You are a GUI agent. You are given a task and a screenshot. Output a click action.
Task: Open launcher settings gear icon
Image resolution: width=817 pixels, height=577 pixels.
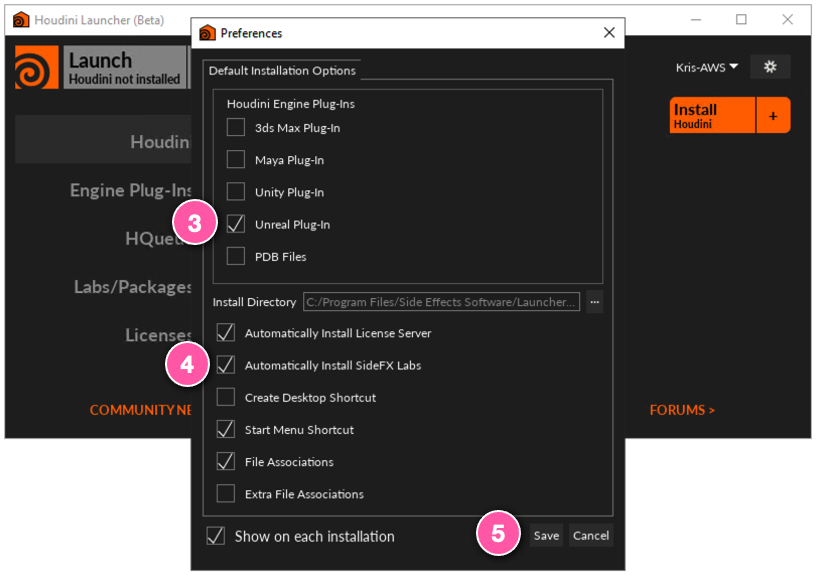(x=770, y=67)
